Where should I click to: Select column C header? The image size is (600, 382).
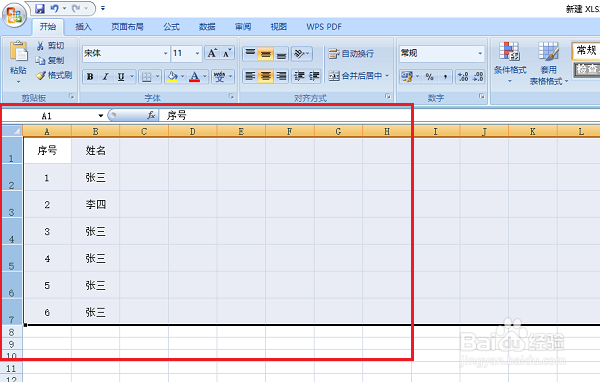(144, 131)
